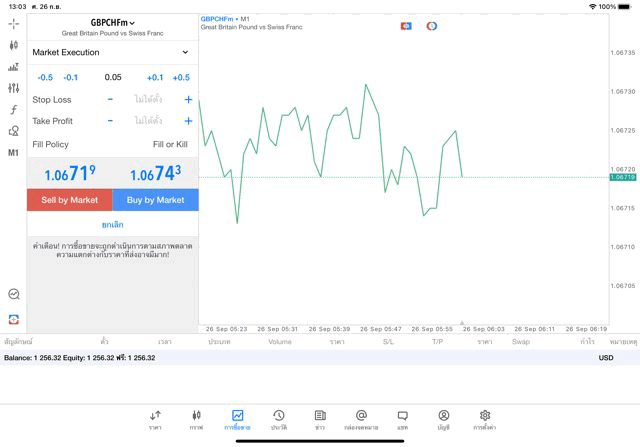Switch to the News (ข่าว) tab
The image size is (640, 447).
[x=320, y=419]
